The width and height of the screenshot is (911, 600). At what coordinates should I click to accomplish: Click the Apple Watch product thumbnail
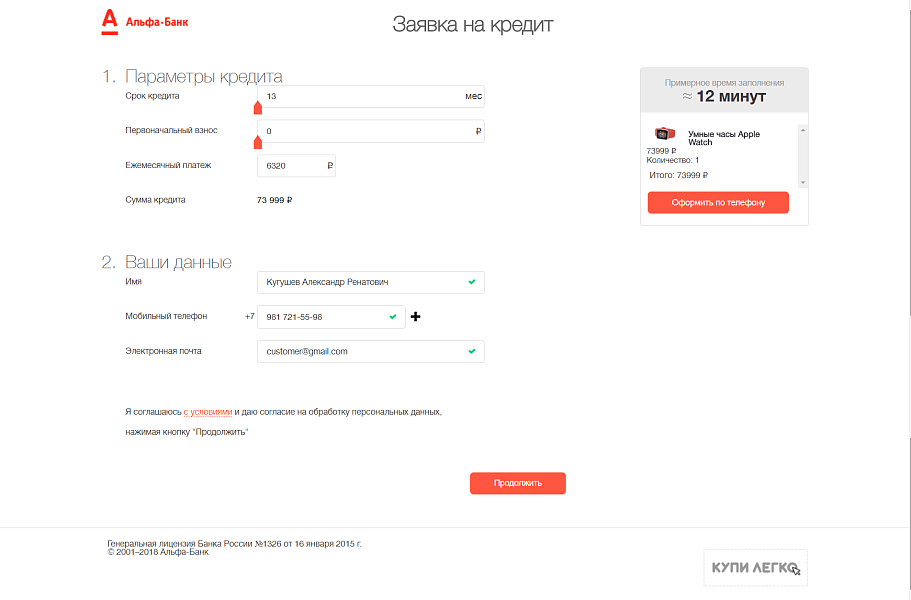click(x=664, y=135)
